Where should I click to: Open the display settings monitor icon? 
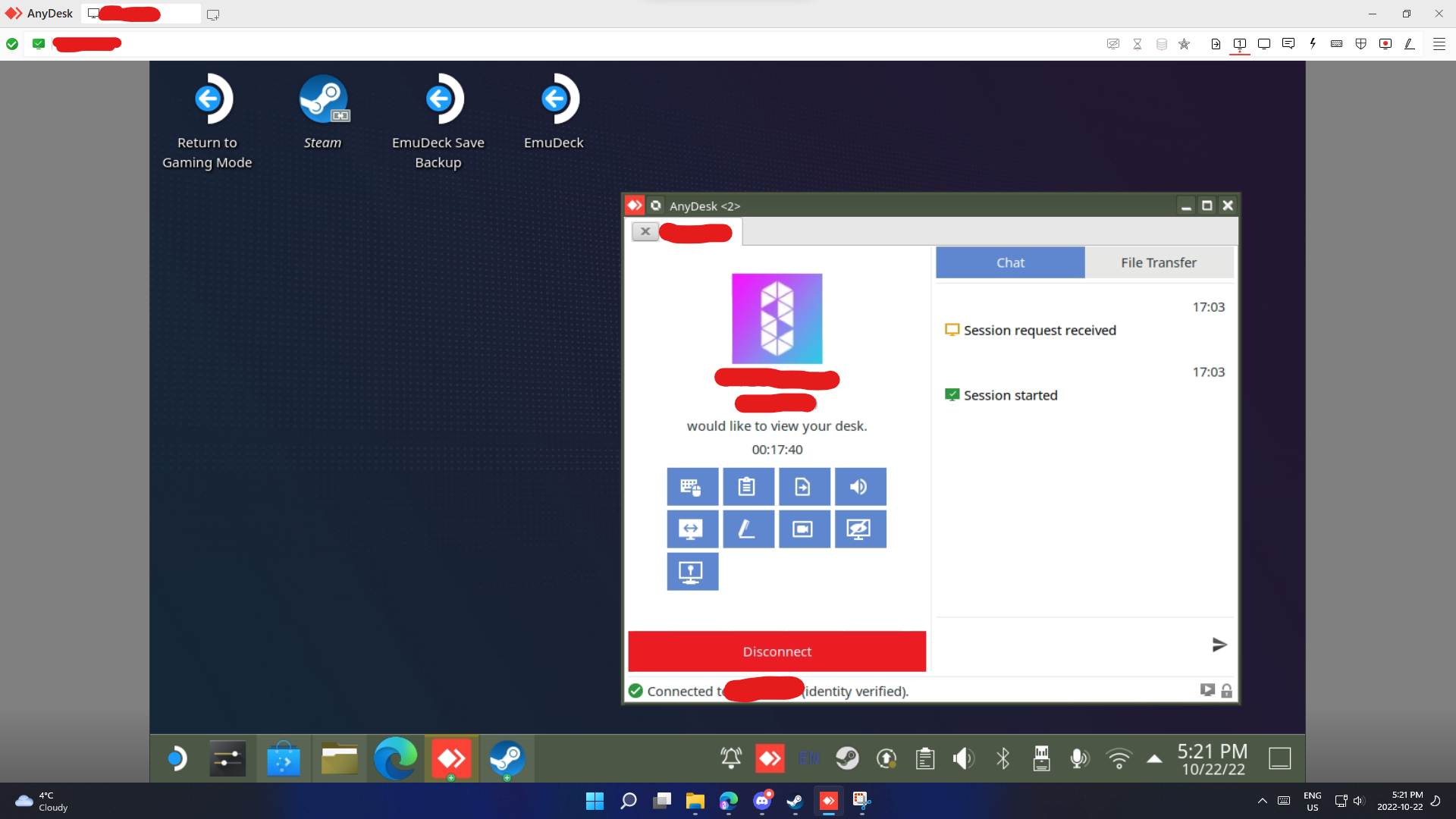click(x=1264, y=44)
